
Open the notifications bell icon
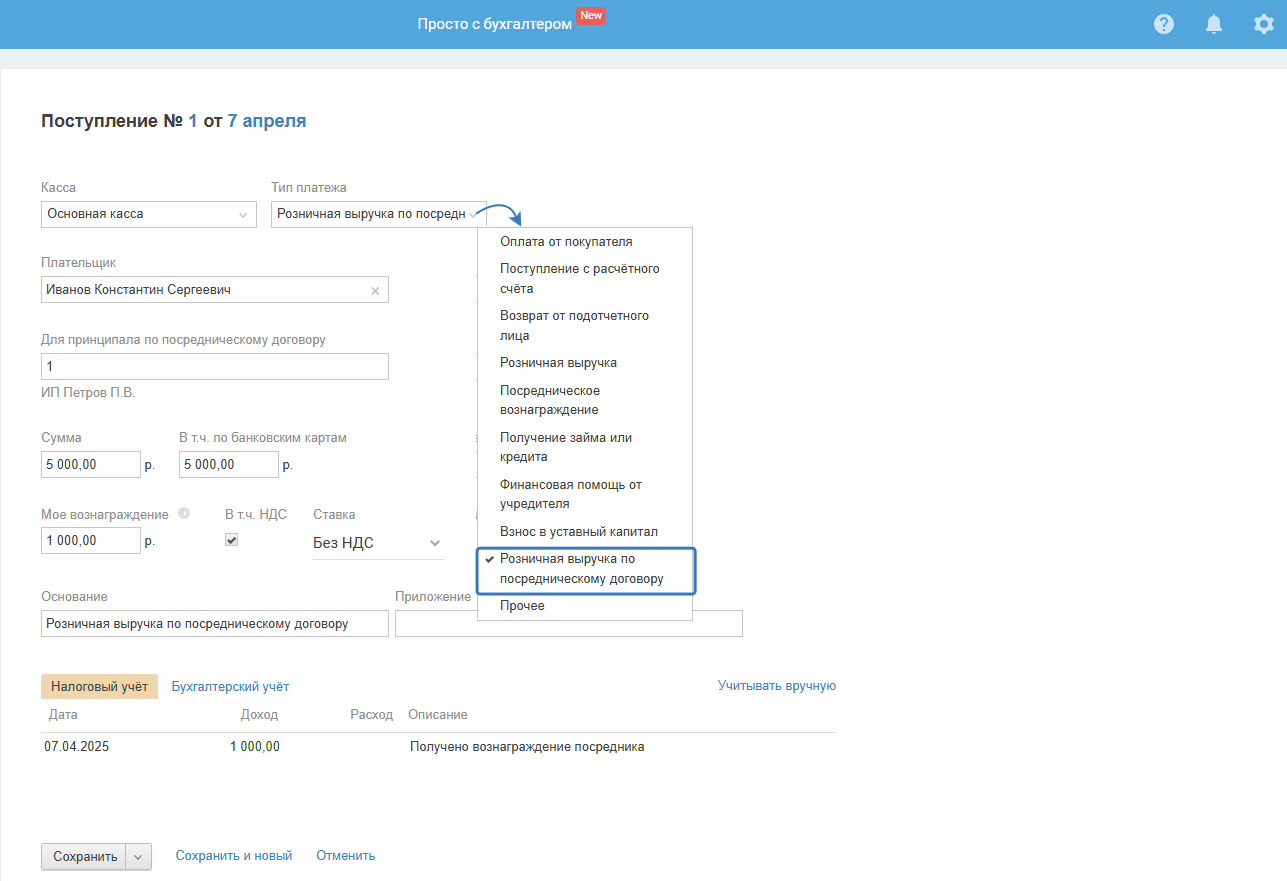click(x=1214, y=24)
